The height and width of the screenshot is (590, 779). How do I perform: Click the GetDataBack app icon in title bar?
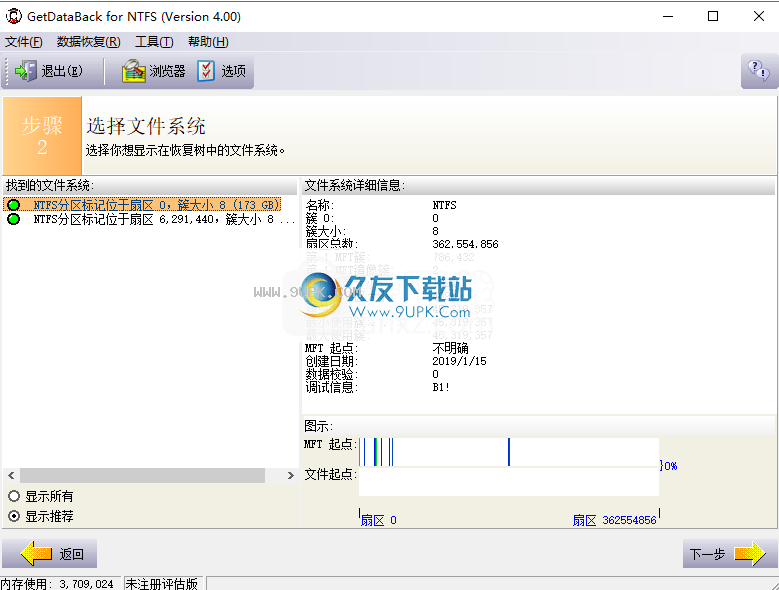(13, 16)
